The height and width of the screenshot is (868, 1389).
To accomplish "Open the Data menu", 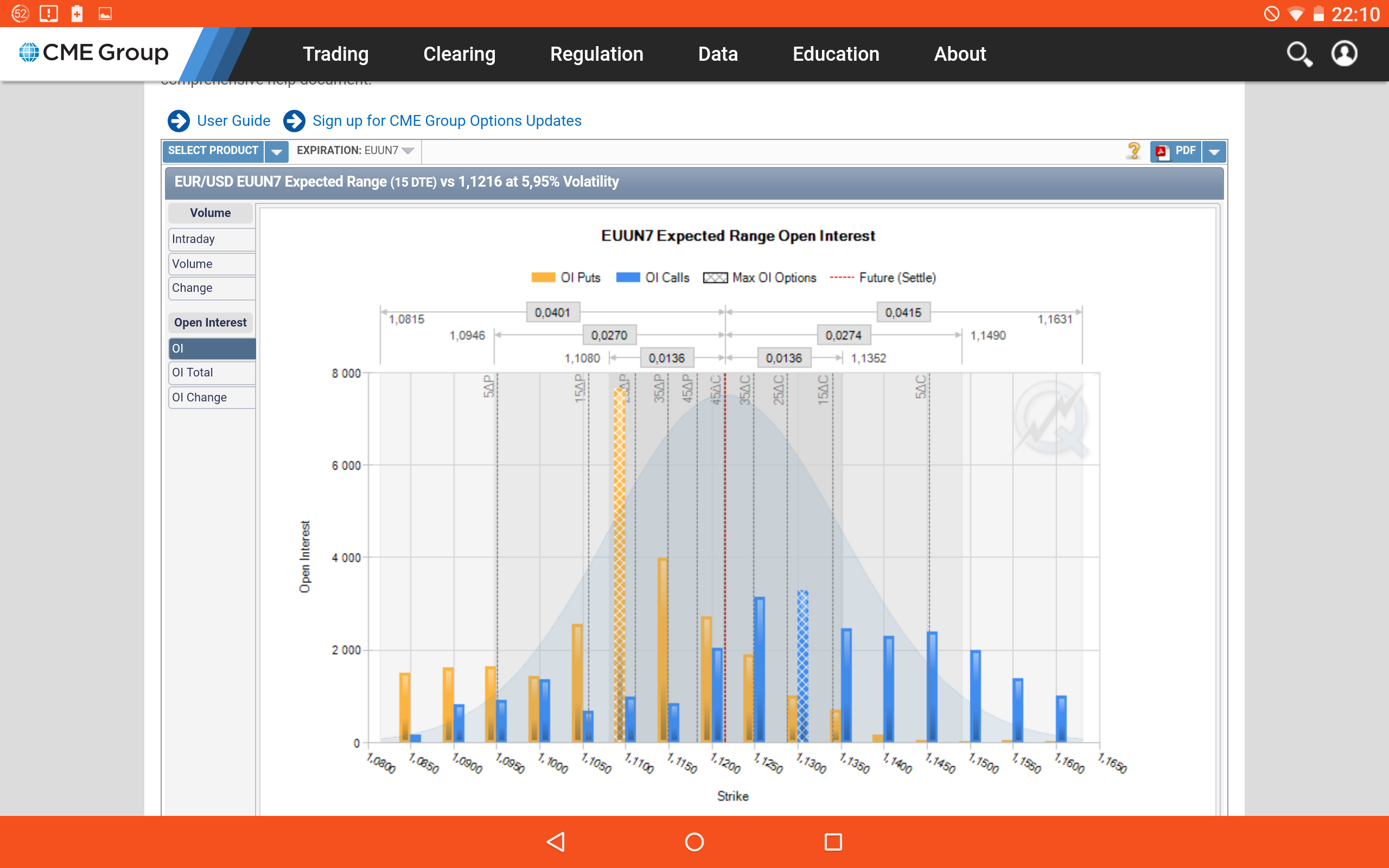I will [x=718, y=54].
